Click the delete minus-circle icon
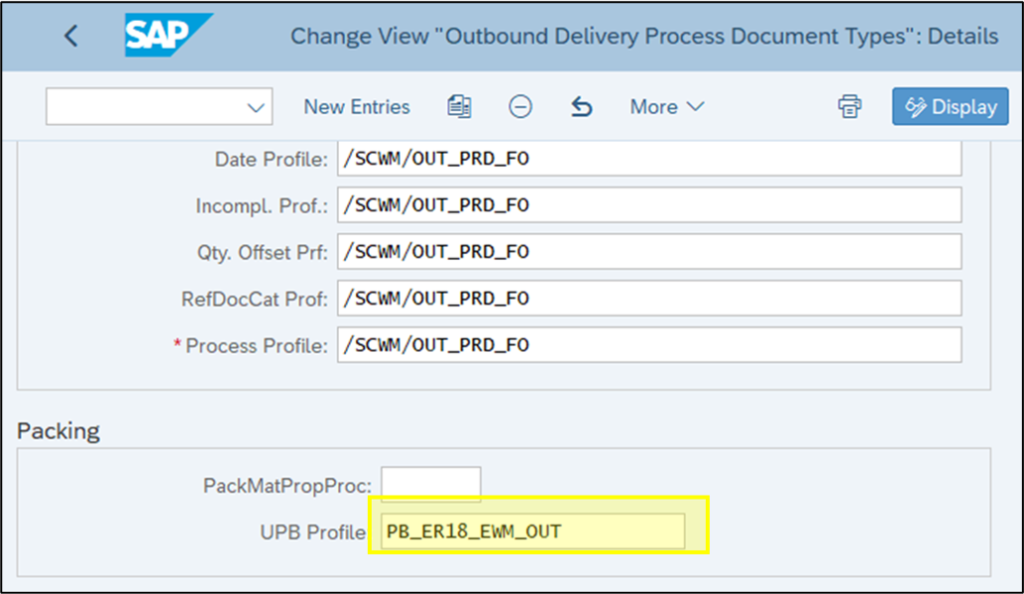Image resolution: width=1024 pixels, height=594 pixels. [520, 106]
